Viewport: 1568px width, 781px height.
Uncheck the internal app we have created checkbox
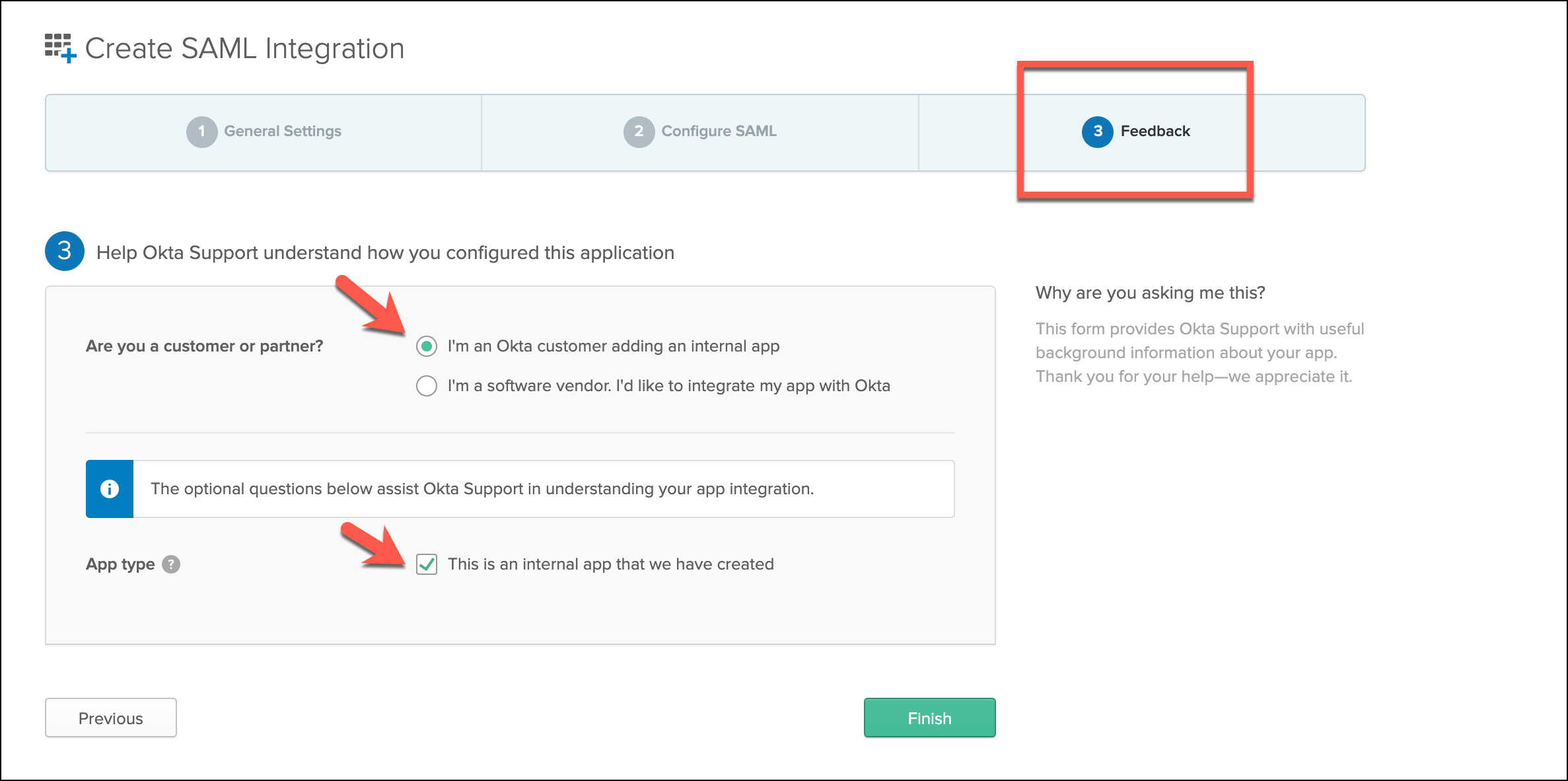[x=427, y=564]
